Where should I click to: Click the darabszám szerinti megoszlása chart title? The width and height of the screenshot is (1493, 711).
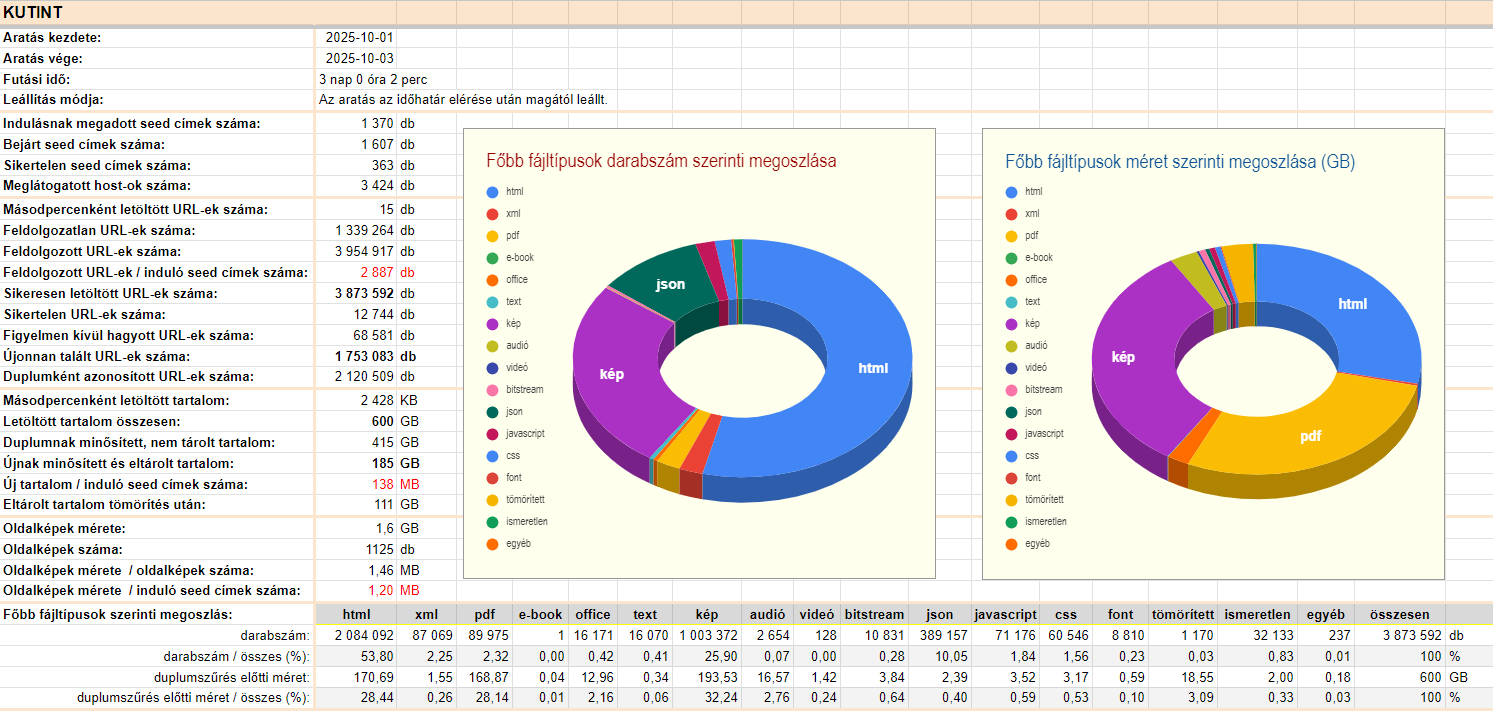661,161
